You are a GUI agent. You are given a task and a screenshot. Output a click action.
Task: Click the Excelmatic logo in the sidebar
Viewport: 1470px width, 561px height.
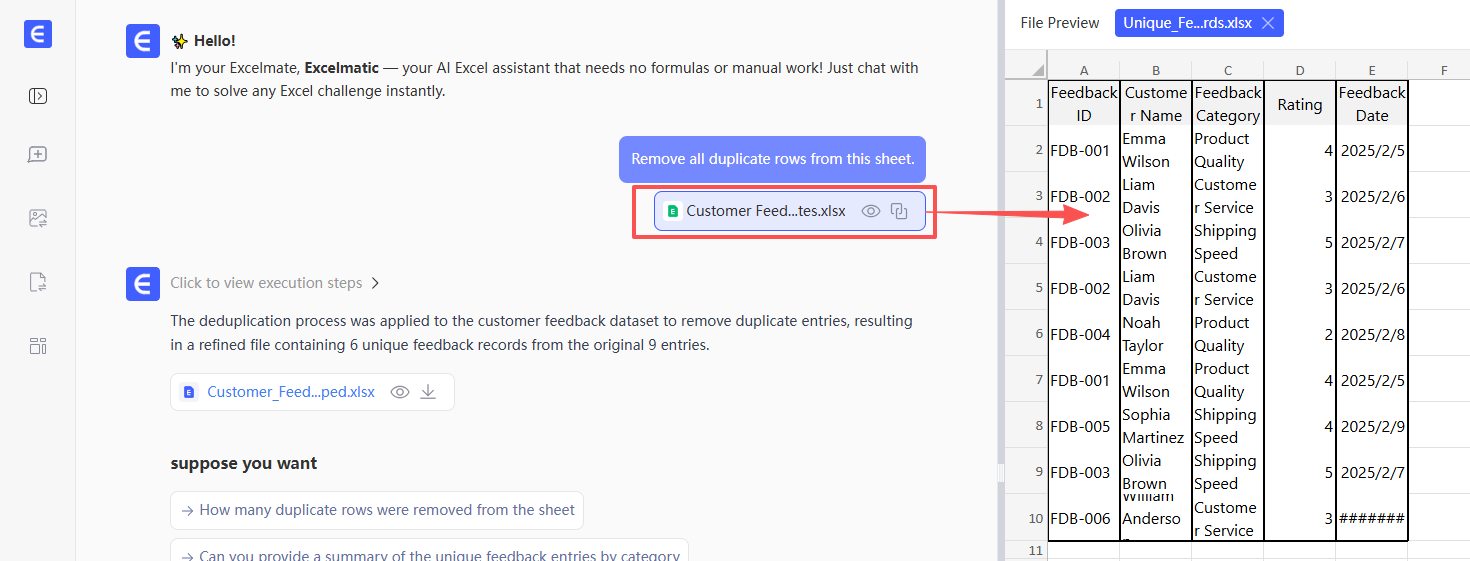(38, 34)
